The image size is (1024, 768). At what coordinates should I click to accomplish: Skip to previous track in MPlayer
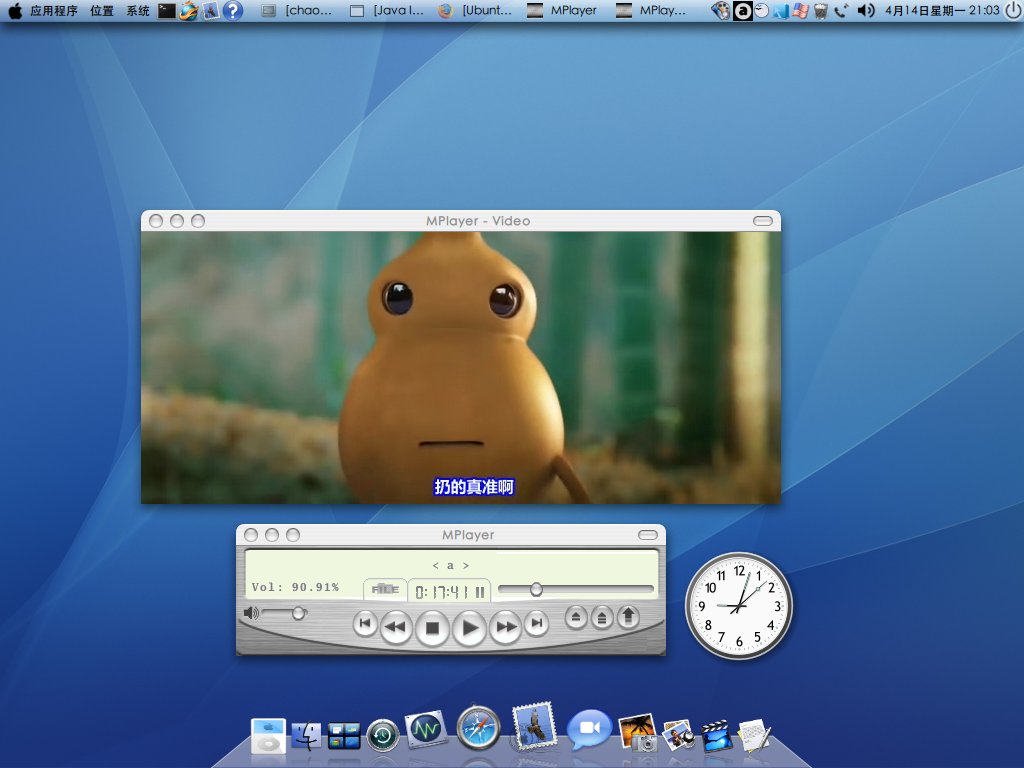point(365,623)
